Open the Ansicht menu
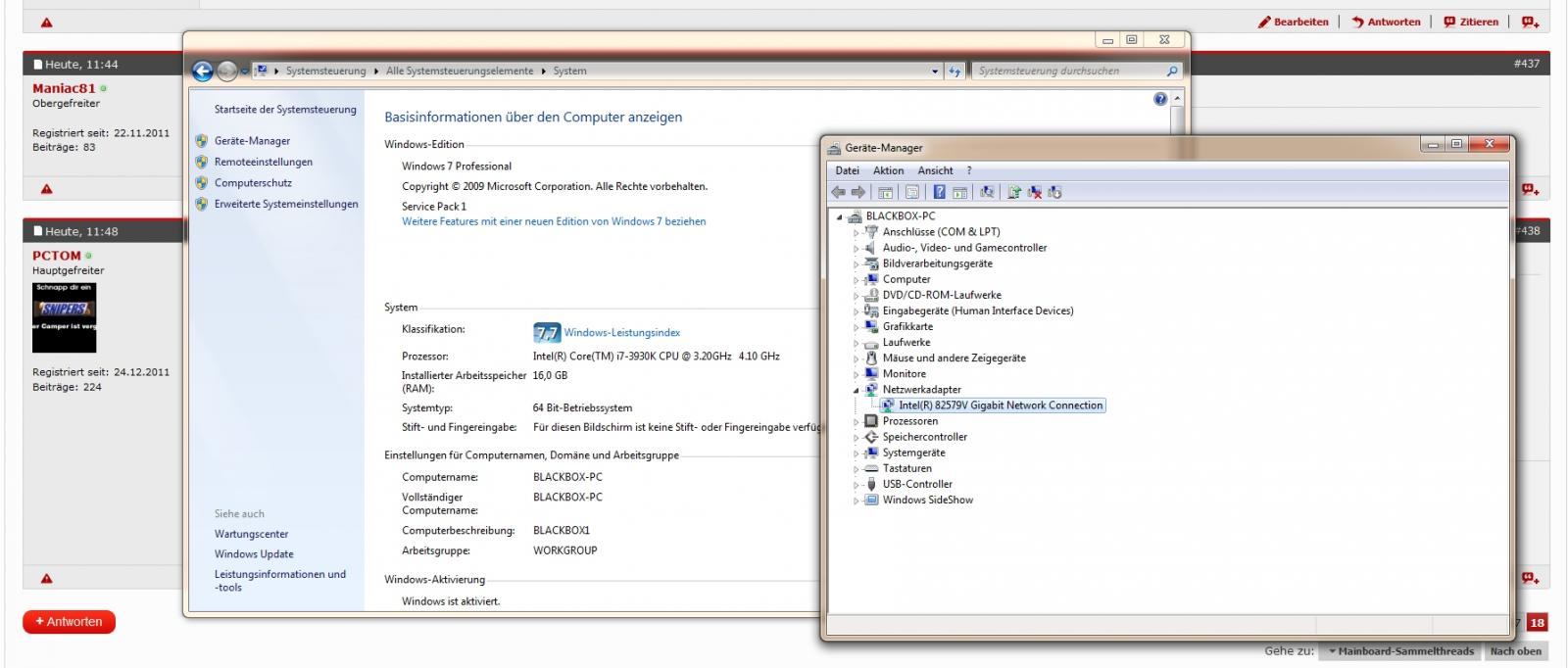The image size is (1568, 668). coord(935,170)
